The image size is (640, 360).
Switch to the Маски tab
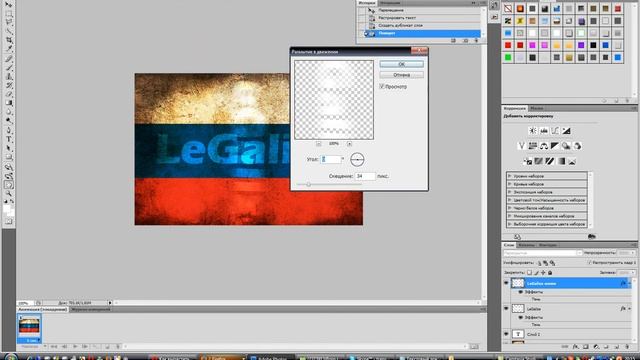(537, 108)
